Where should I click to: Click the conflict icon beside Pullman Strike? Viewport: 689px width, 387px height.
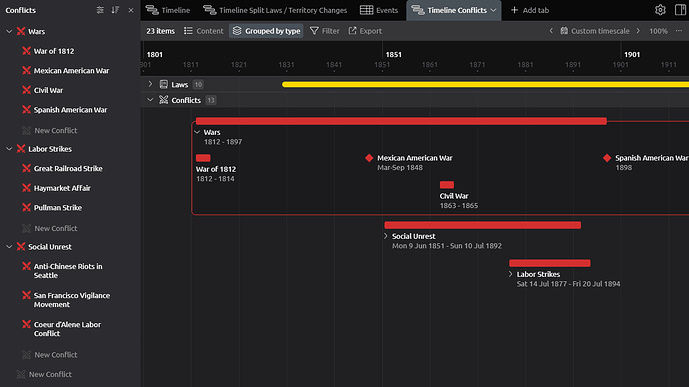[26, 207]
